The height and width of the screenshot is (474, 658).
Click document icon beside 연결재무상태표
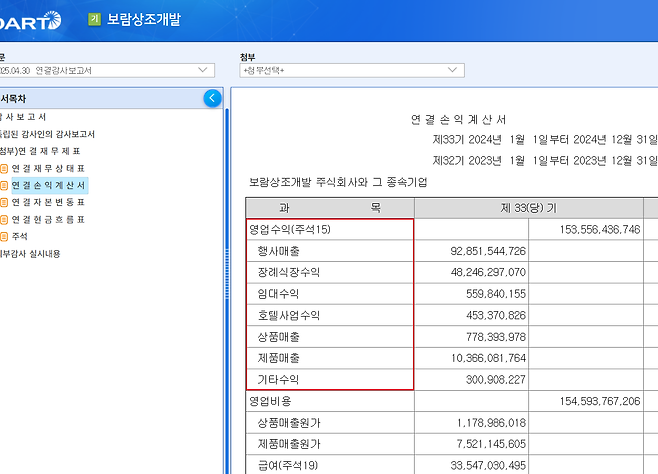click(x=4, y=169)
